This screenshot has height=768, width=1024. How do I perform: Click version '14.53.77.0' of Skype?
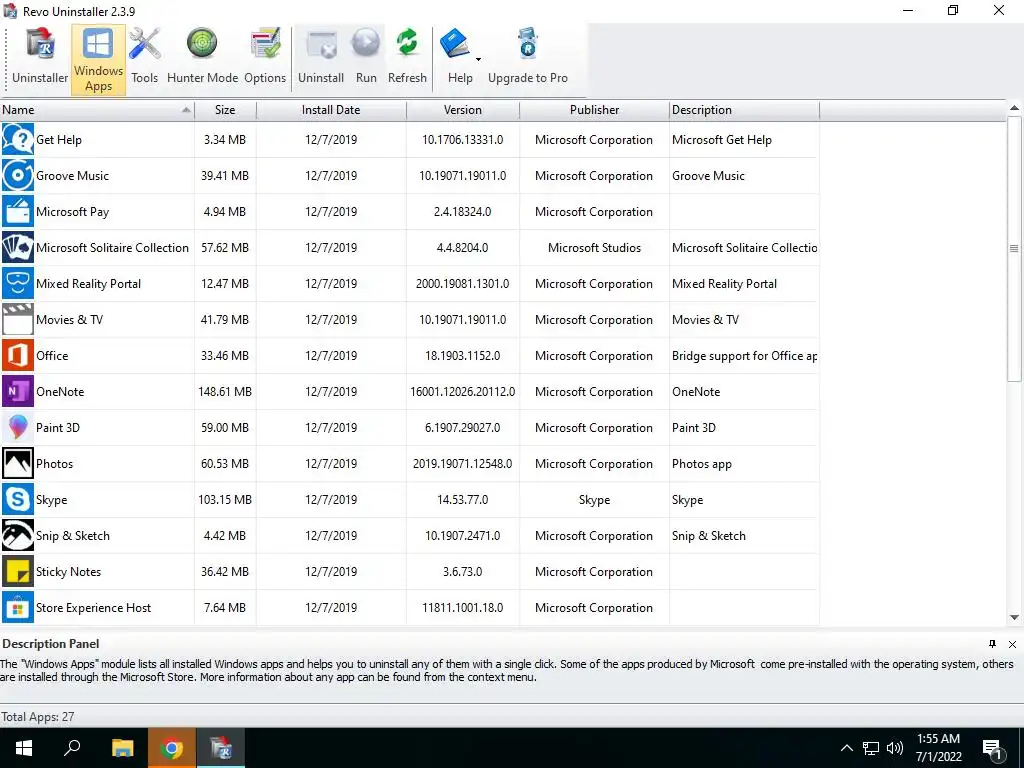click(x=462, y=500)
